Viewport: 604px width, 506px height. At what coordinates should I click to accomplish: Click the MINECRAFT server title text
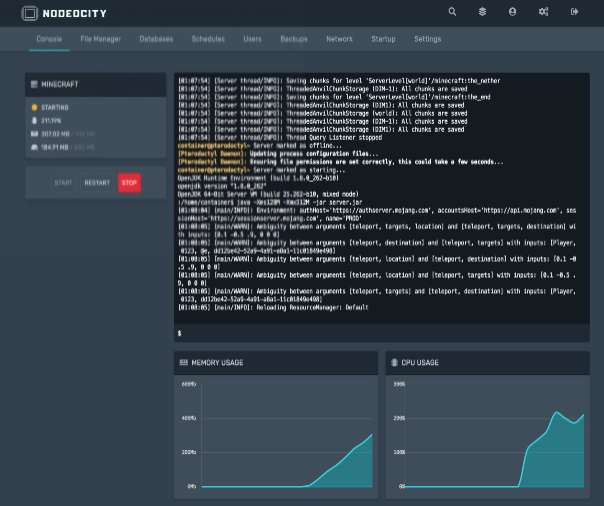click(x=60, y=84)
